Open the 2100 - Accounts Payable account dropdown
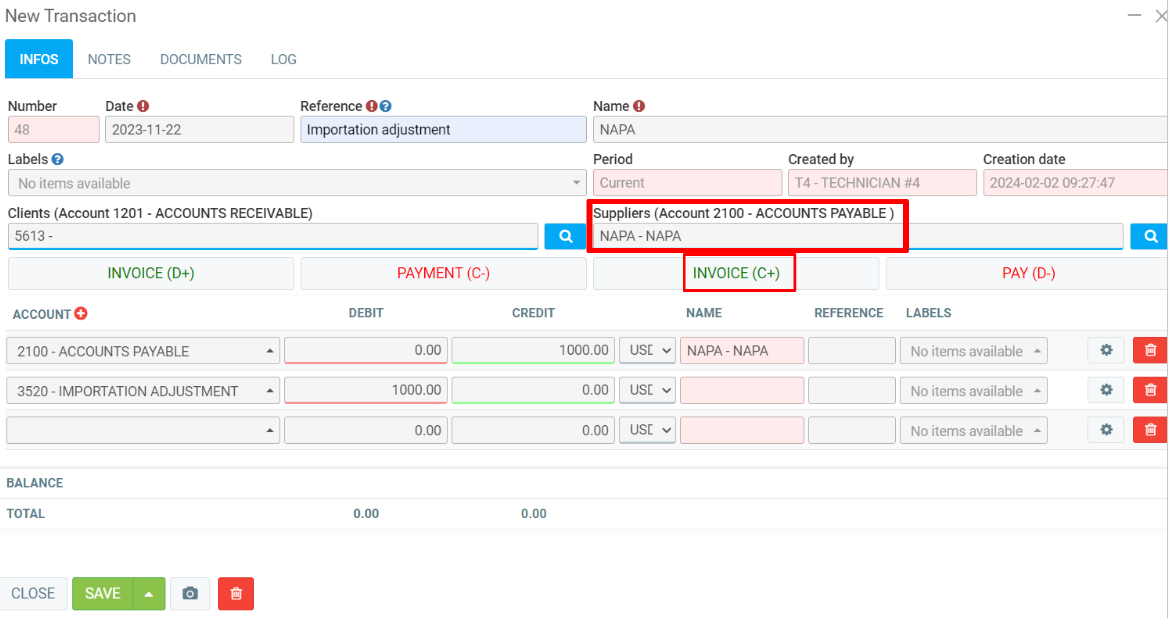Screen dimensions: 1169x618 (x=143, y=351)
